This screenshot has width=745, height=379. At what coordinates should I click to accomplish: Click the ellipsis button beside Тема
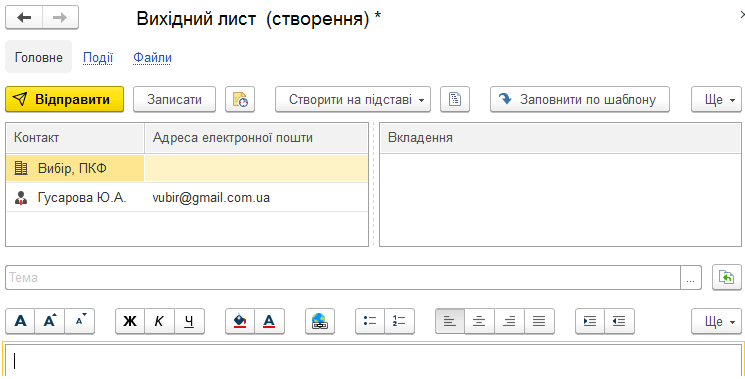coord(691,277)
